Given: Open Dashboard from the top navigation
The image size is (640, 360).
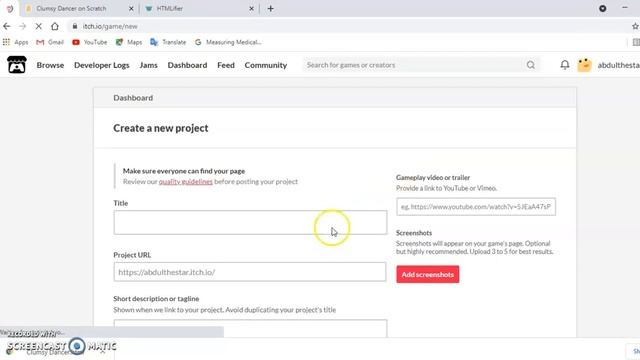Looking at the screenshot, I should 187,65.
